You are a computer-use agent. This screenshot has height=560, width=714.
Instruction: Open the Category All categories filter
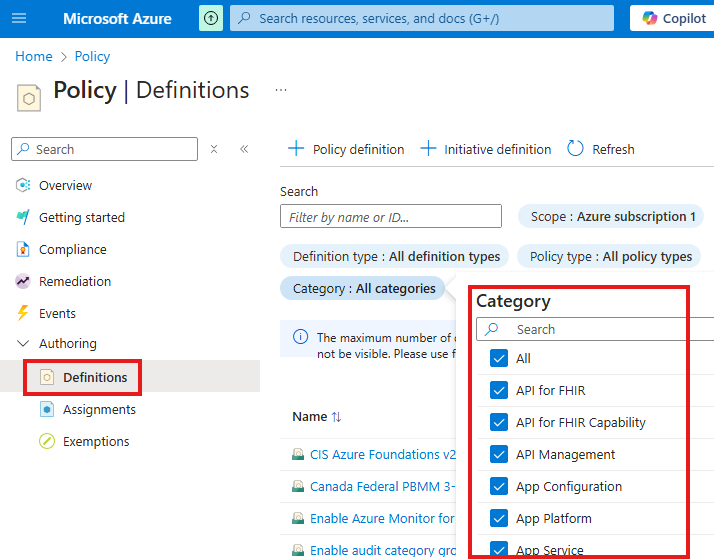[362, 288]
